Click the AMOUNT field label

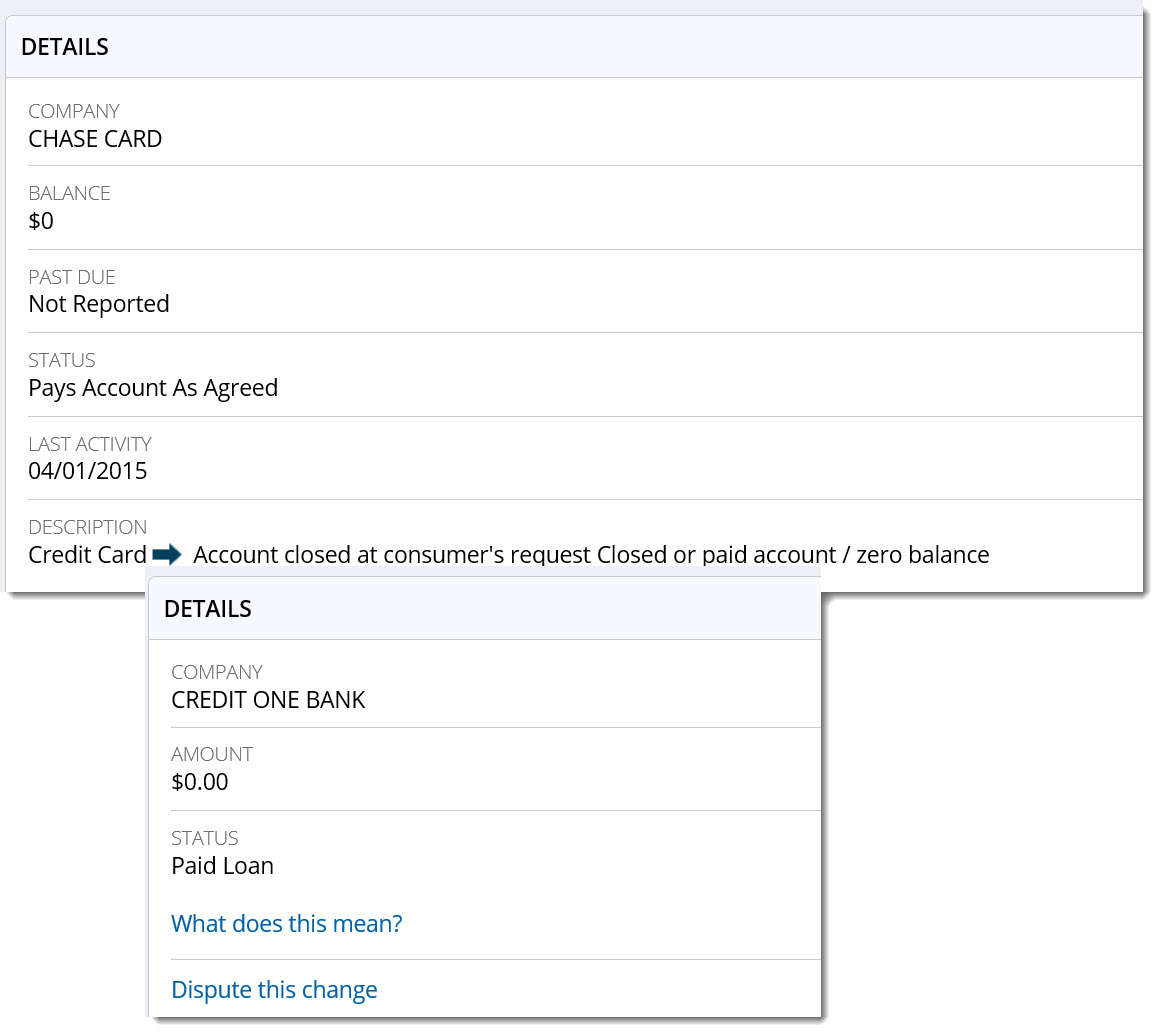pyautogui.click(x=212, y=755)
